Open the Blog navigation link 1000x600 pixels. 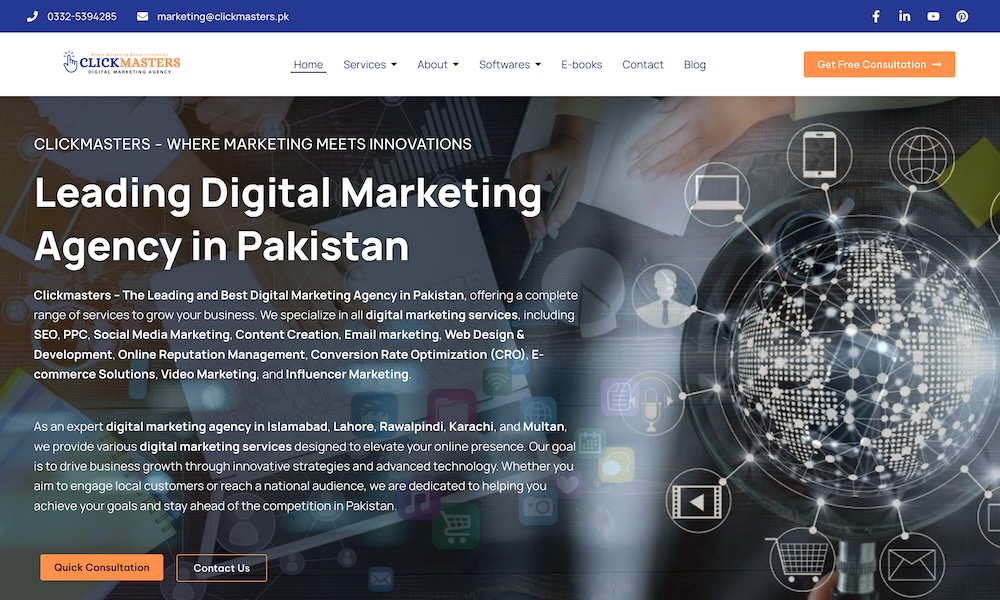(x=695, y=64)
